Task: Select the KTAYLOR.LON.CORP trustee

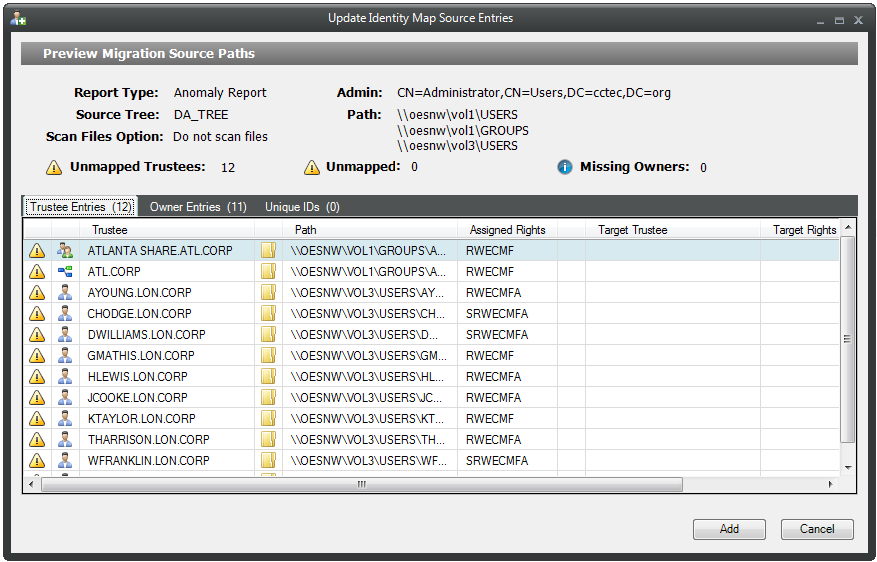Action: [x=142, y=418]
